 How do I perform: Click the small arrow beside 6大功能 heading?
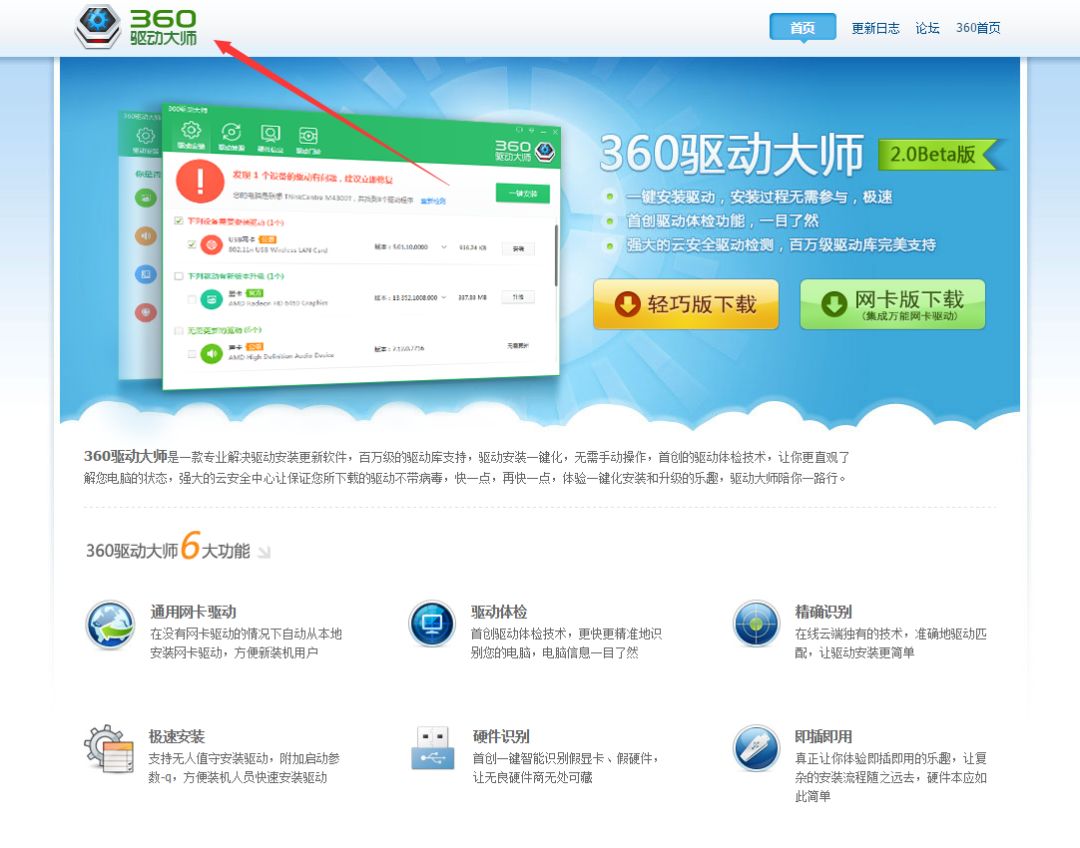coord(264,552)
